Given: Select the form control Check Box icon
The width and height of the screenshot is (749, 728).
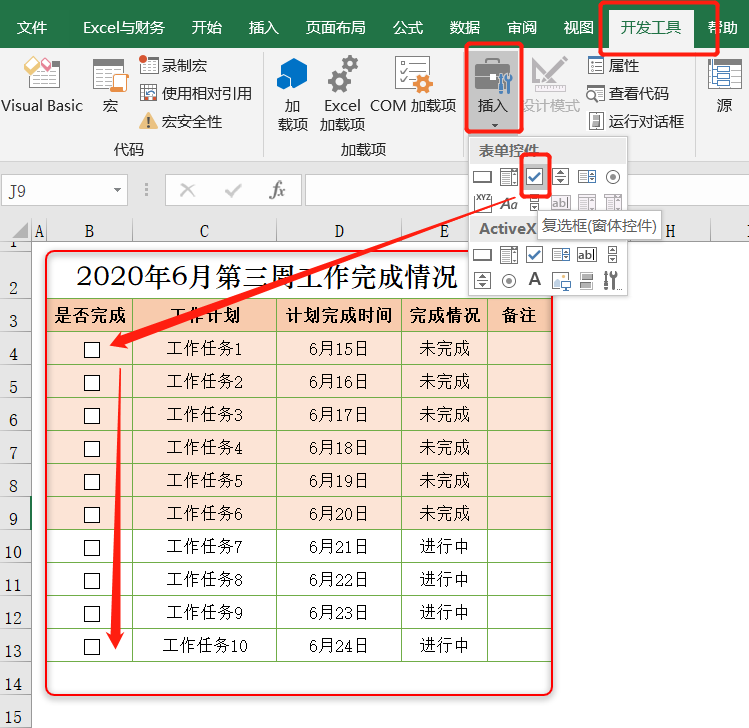Looking at the screenshot, I should click(535, 177).
